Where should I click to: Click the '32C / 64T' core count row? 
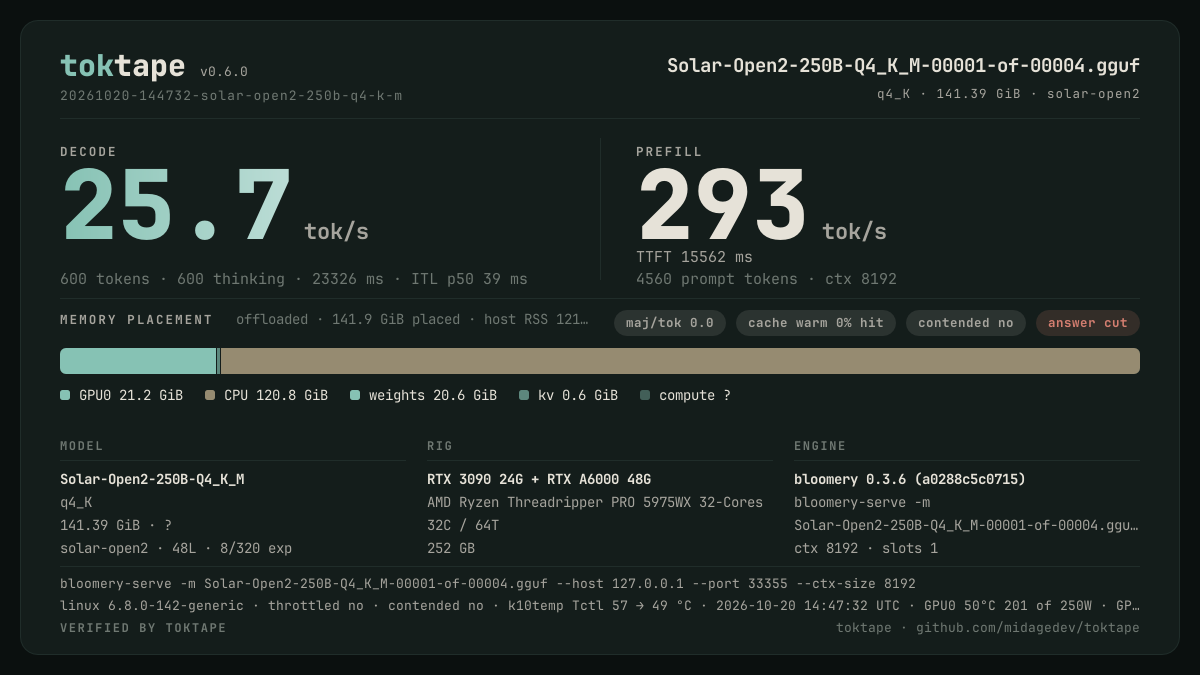click(x=463, y=525)
